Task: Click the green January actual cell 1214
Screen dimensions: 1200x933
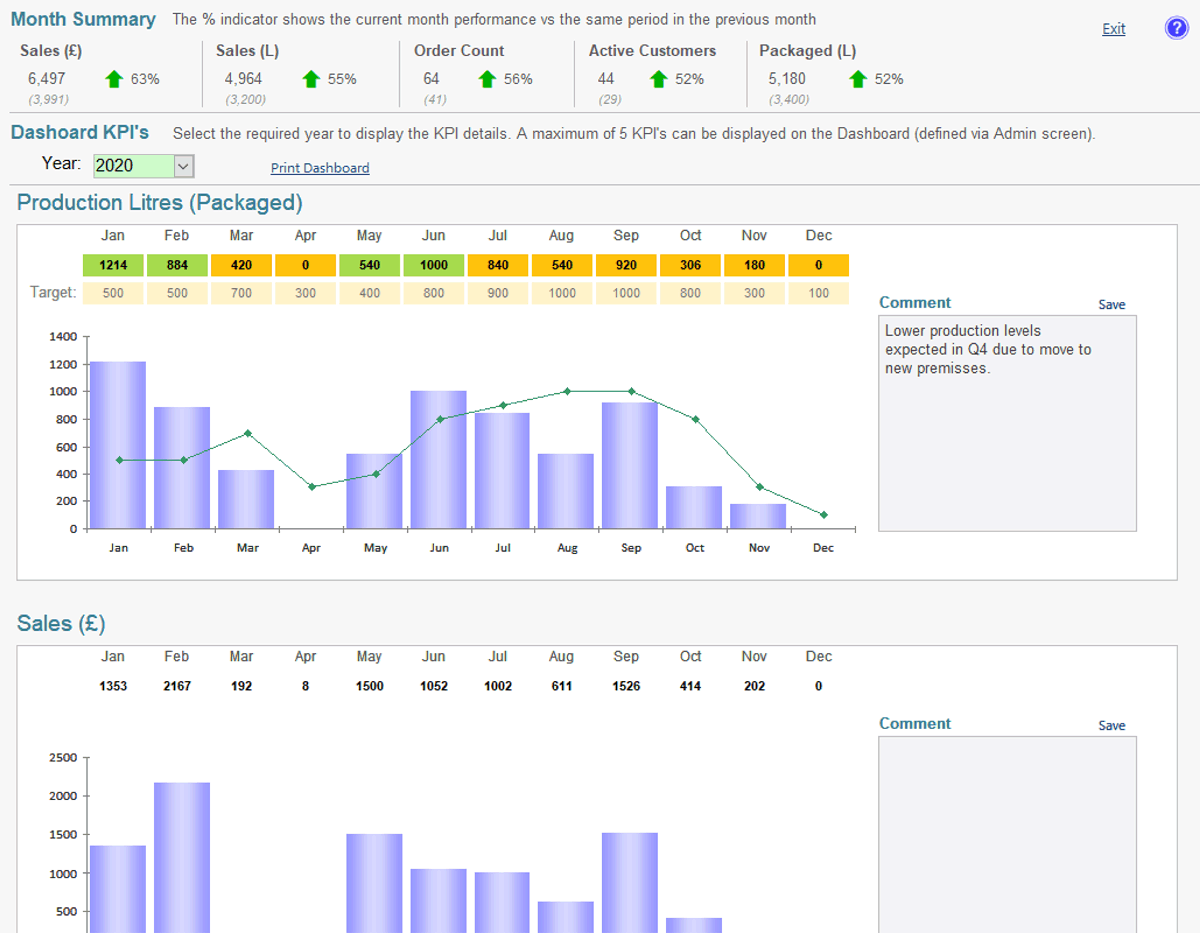Action: 113,265
